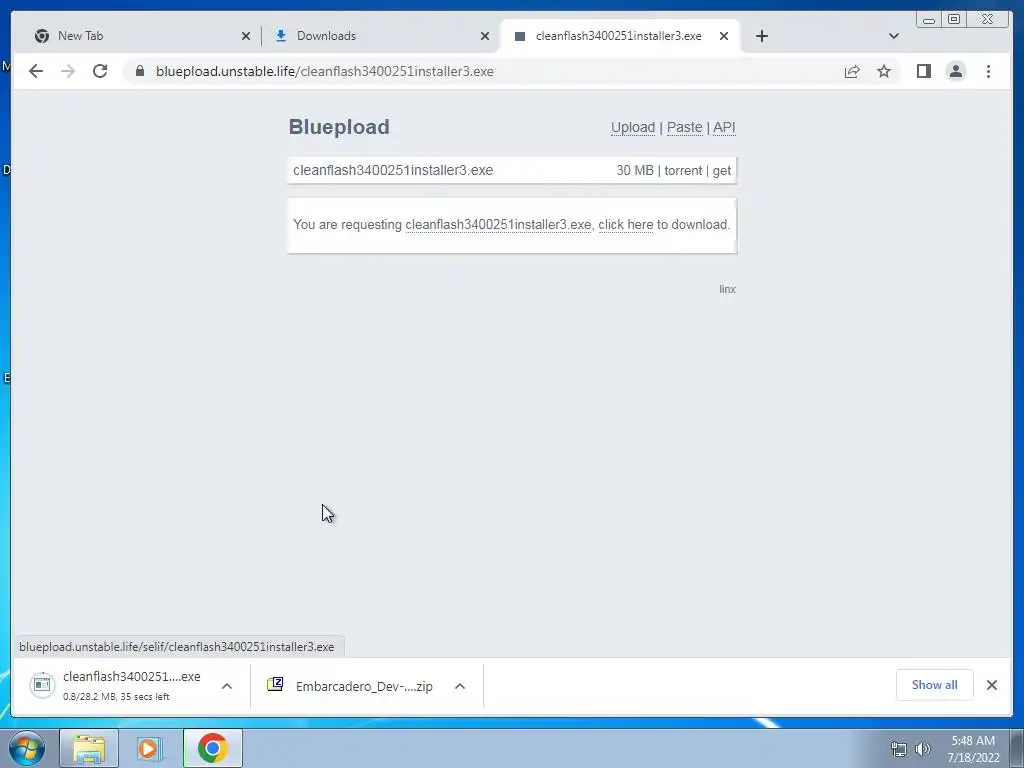Open the side panel icon

pyautogui.click(x=923, y=71)
